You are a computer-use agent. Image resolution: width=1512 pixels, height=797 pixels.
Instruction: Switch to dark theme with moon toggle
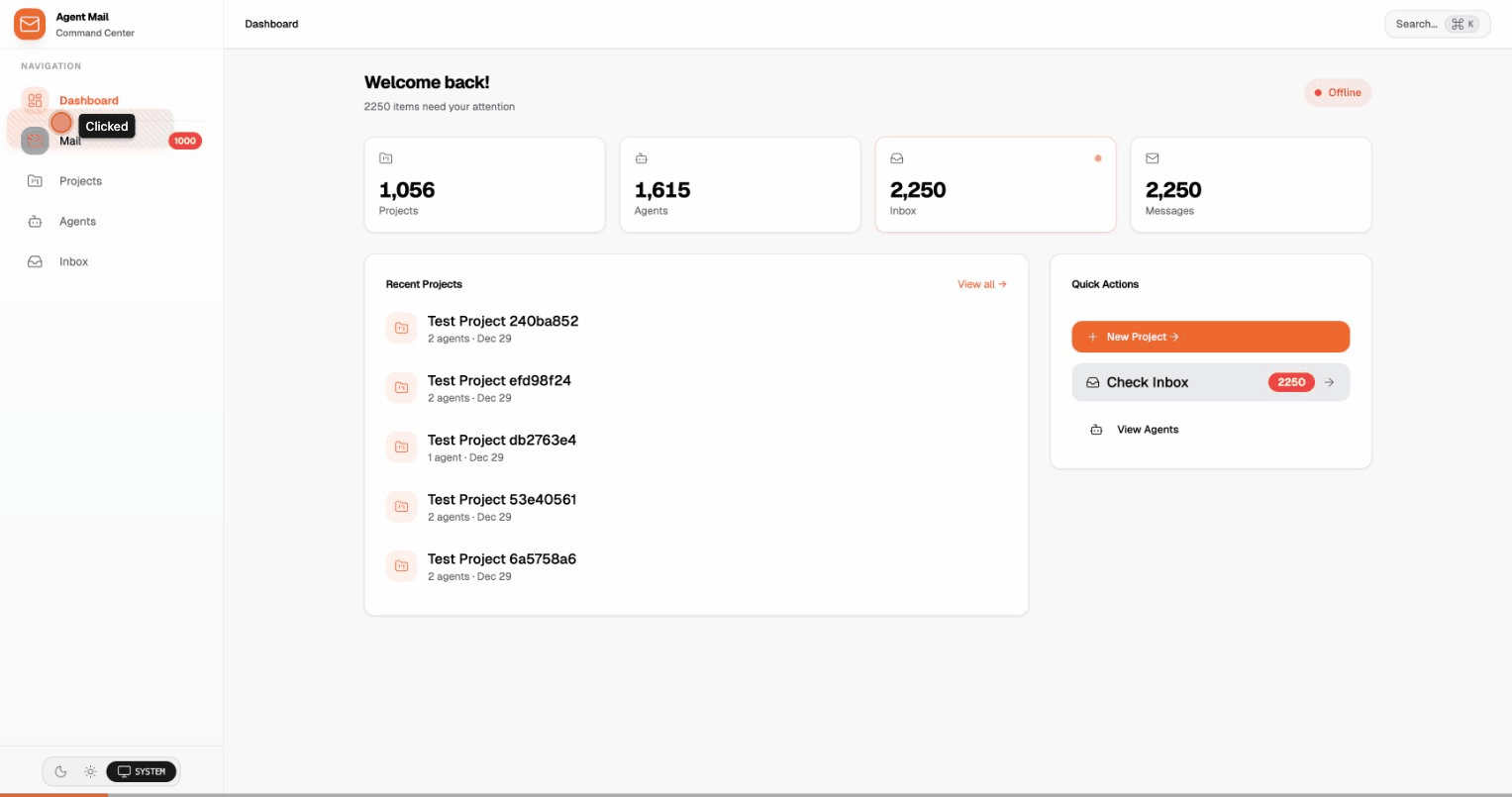(60, 771)
